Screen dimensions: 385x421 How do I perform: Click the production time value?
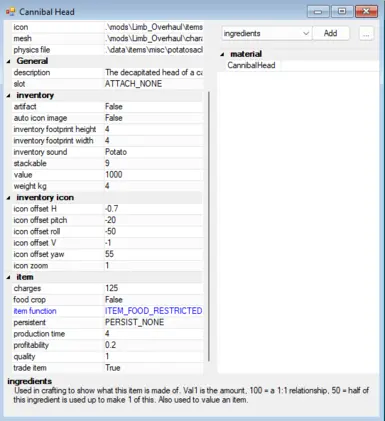(153, 334)
